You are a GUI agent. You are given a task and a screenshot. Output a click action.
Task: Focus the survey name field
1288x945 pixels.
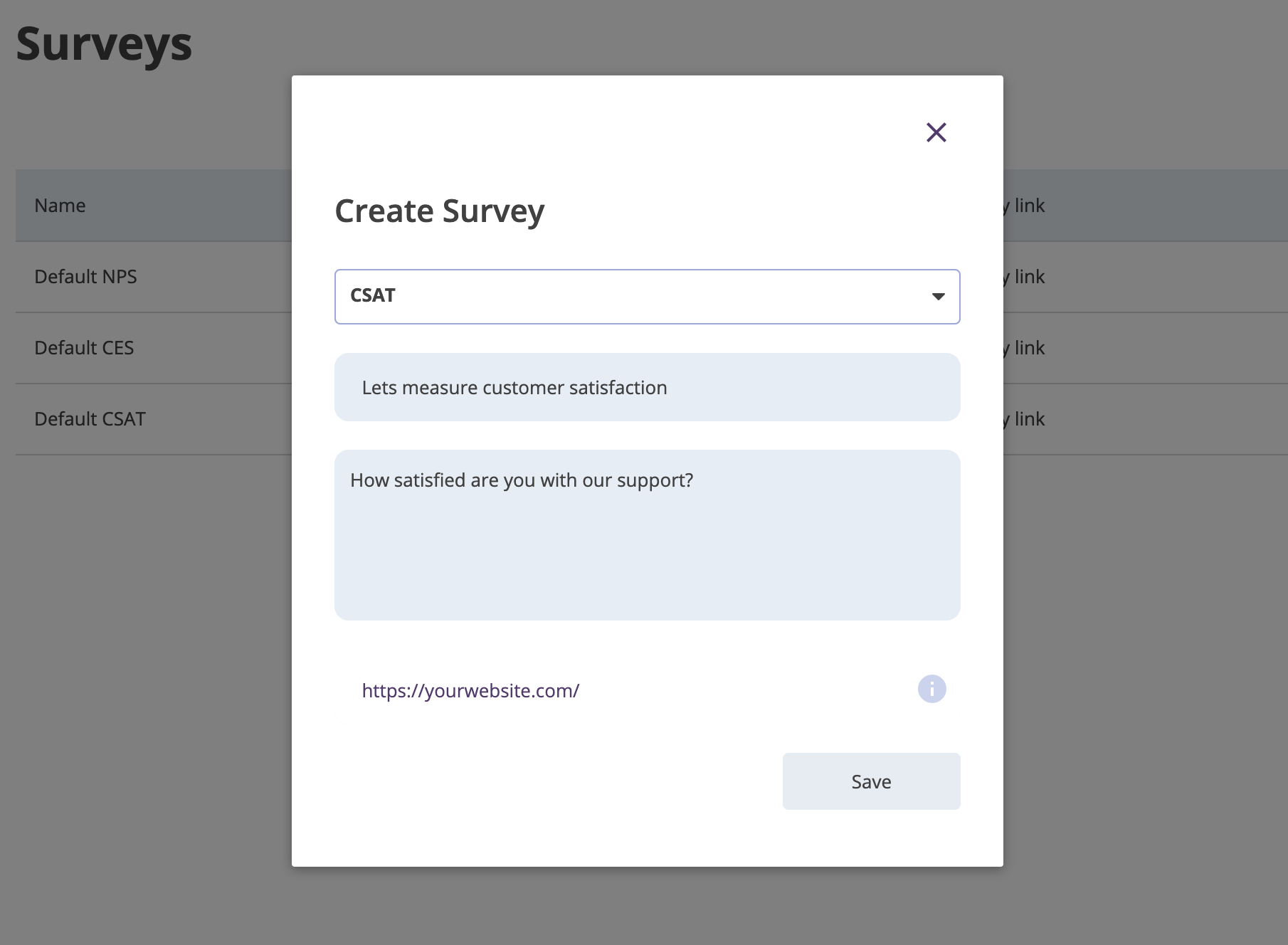646,387
